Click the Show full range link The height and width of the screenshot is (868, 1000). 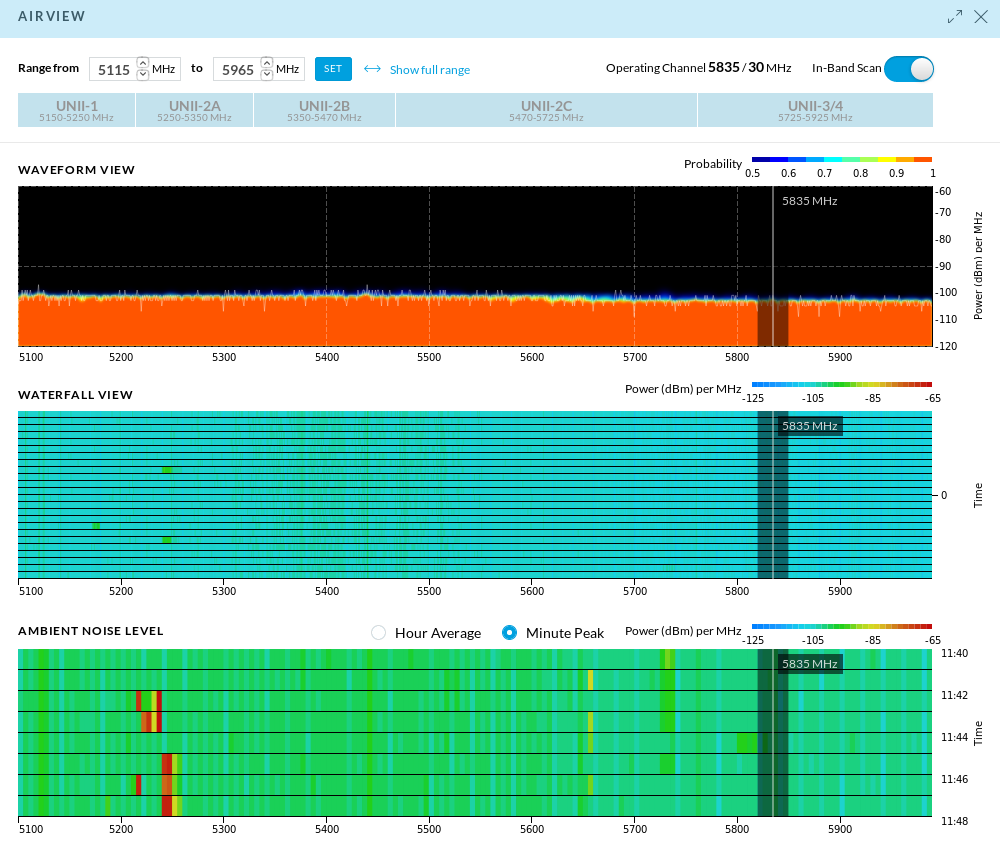[x=429, y=70]
